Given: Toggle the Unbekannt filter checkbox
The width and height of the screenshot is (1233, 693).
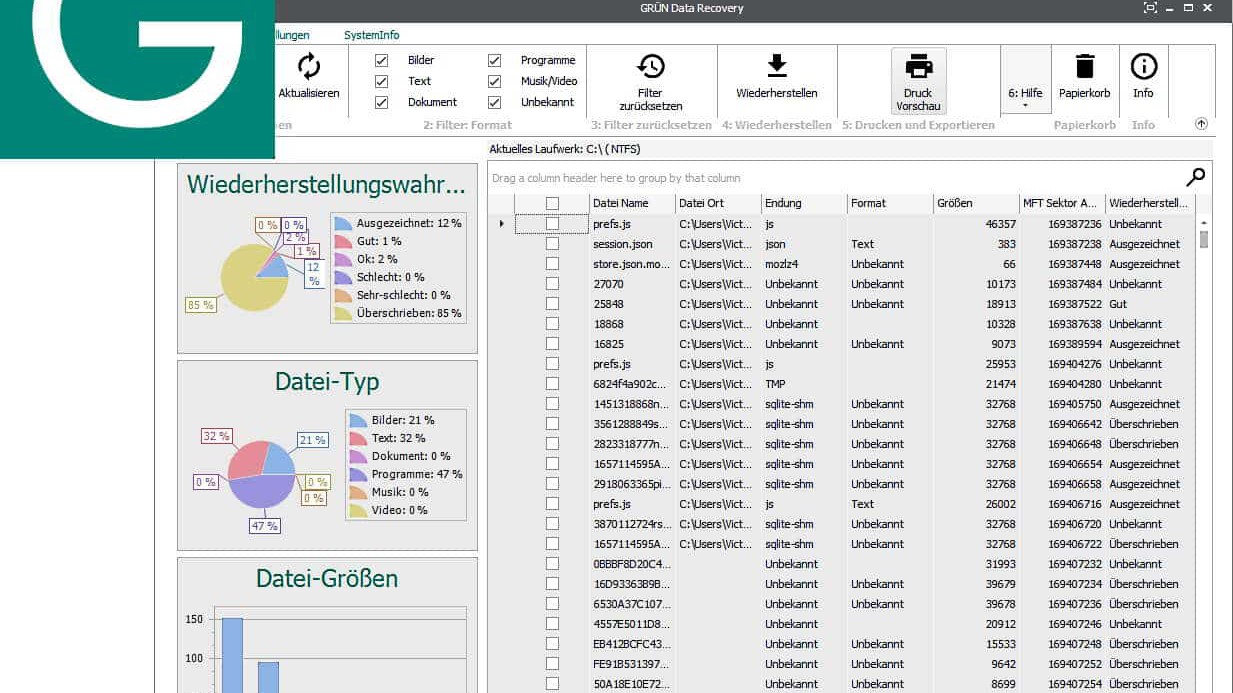Looking at the screenshot, I should [494, 102].
